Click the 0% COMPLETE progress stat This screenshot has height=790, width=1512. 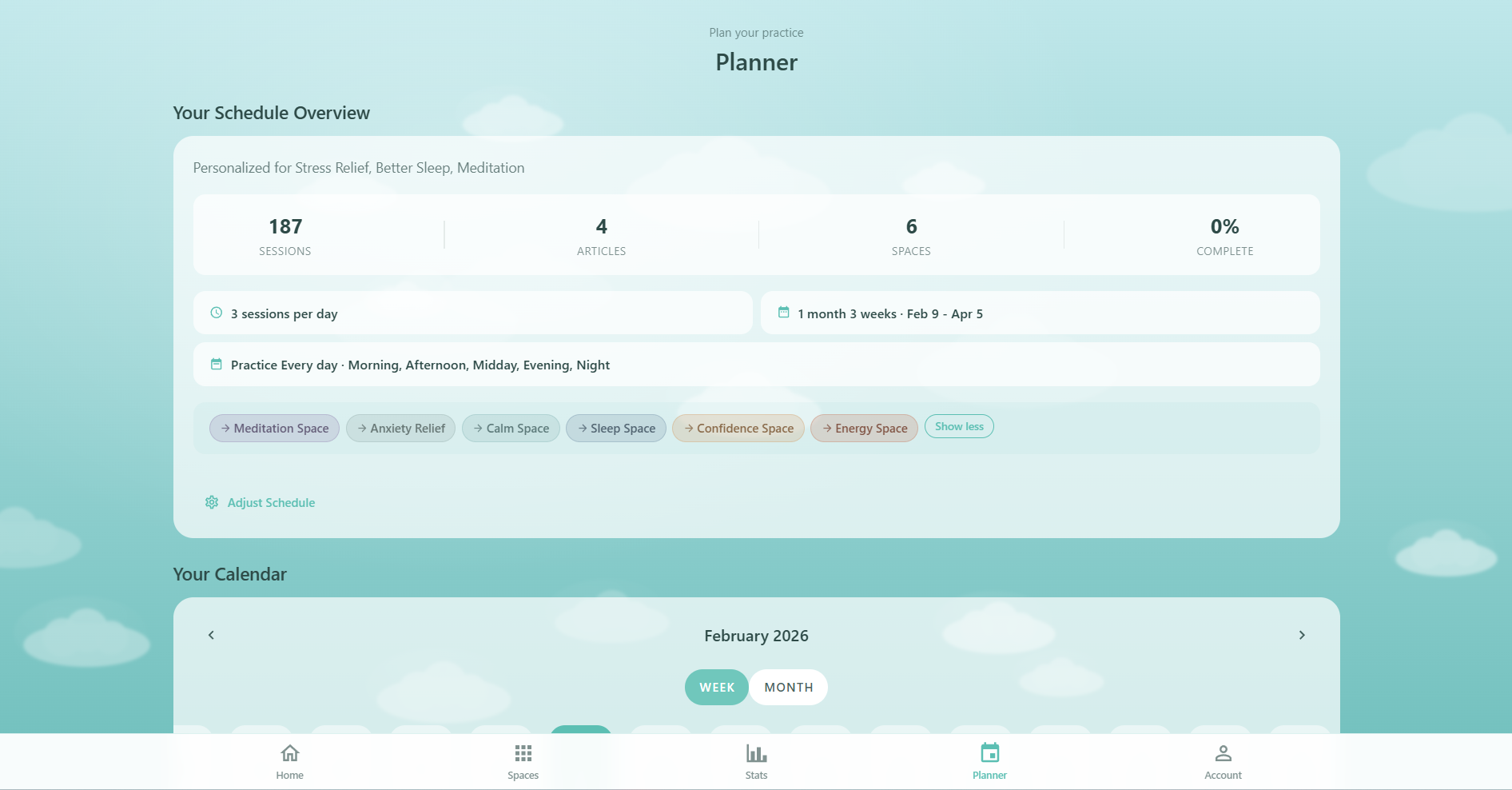click(x=1224, y=234)
